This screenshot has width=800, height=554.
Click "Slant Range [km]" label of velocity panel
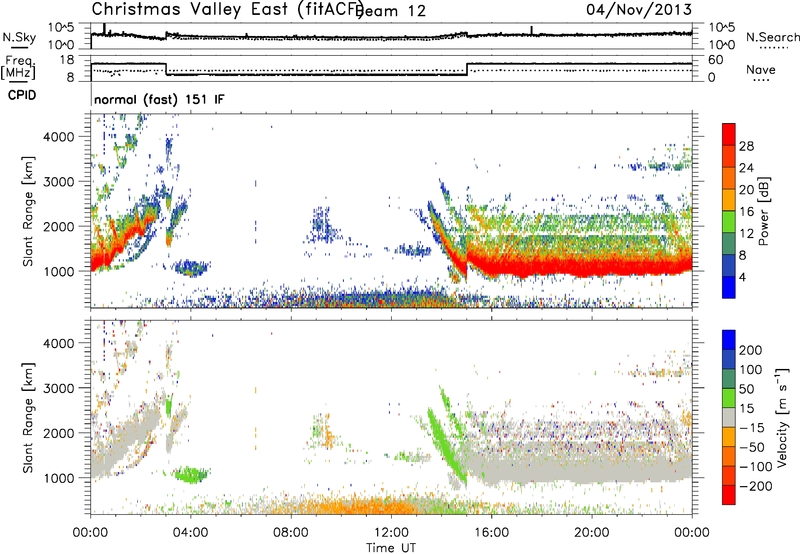pyautogui.click(x=28, y=417)
